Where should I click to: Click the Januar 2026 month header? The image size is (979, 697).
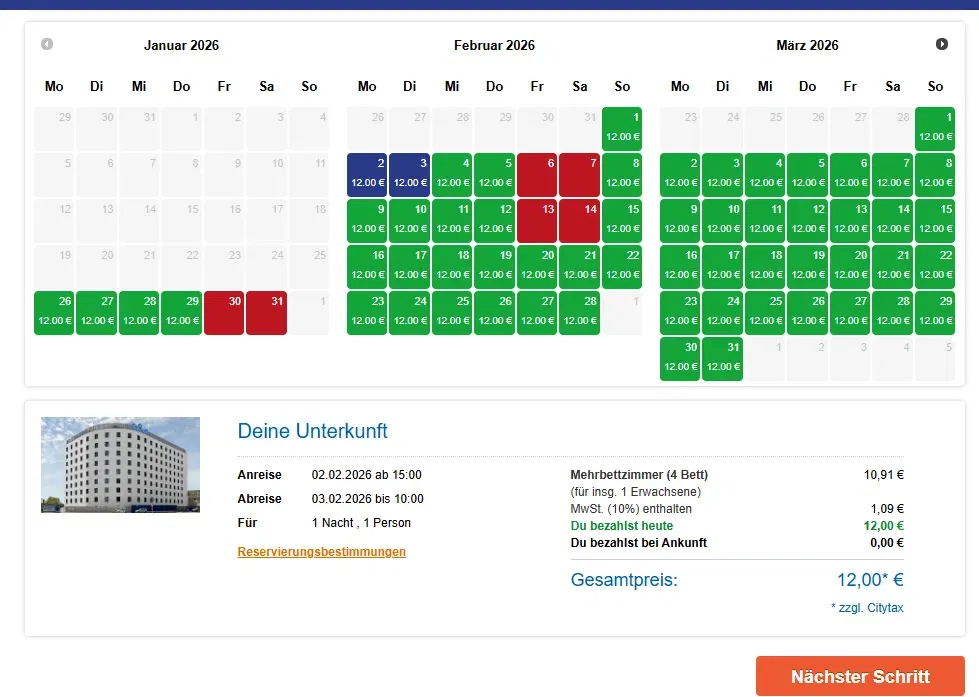point(181,45)
